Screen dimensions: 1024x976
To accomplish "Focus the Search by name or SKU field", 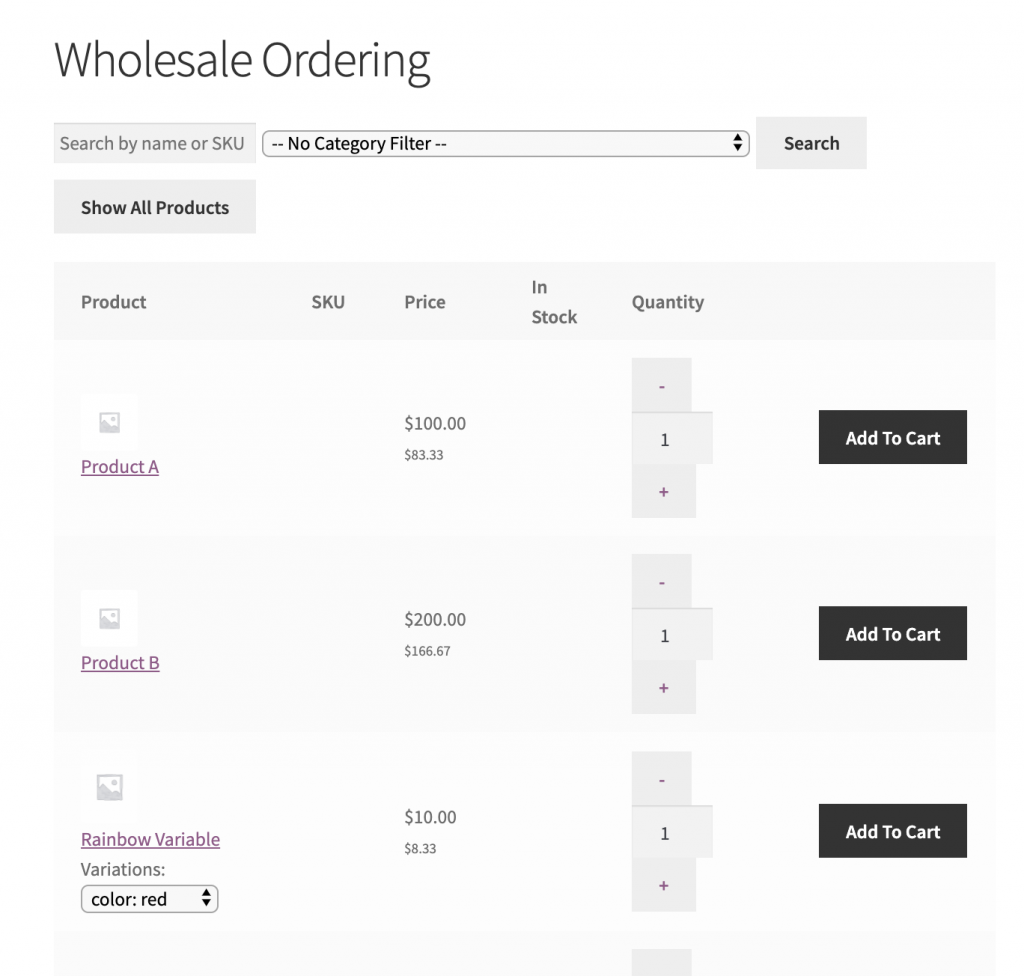I will pos(154,143).
